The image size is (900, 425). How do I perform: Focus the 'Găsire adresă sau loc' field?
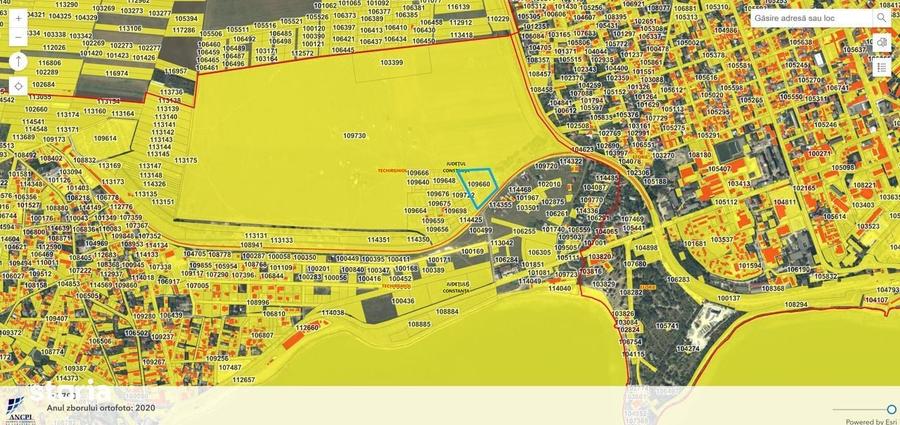coord(812,18)
